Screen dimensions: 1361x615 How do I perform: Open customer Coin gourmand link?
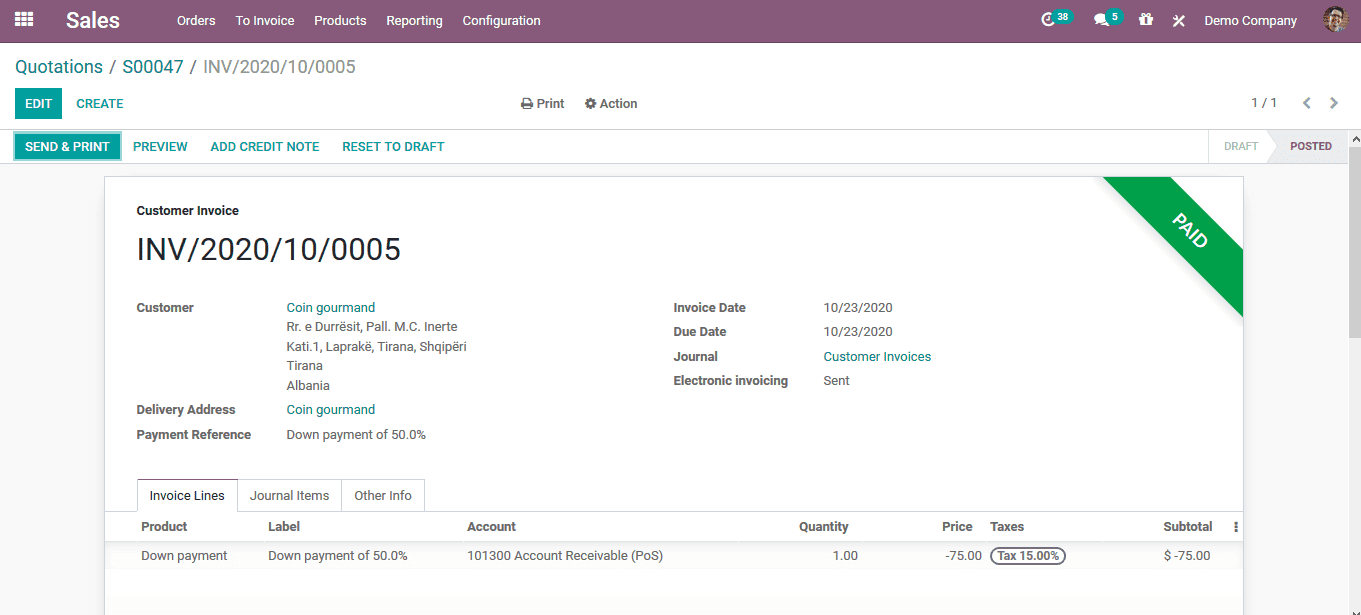pyautogui.click(x=331, y=308)
